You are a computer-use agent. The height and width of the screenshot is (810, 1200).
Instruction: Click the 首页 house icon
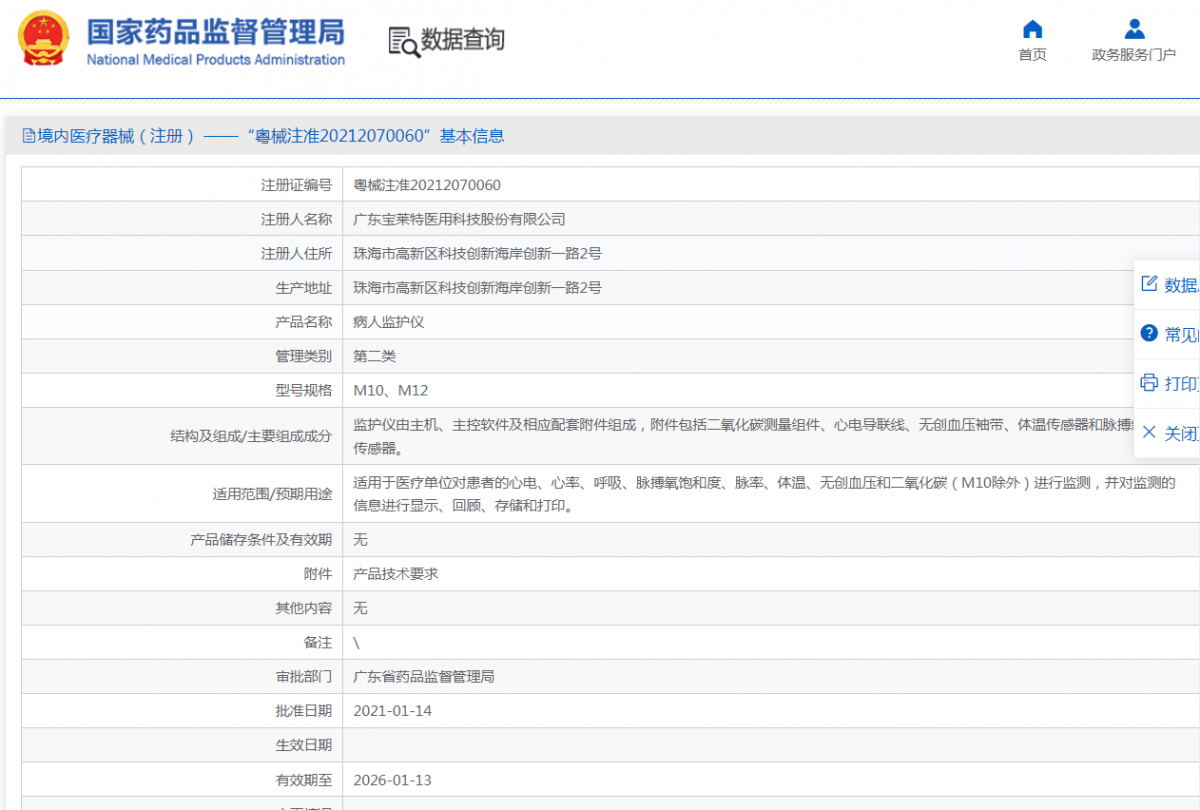1032,29
